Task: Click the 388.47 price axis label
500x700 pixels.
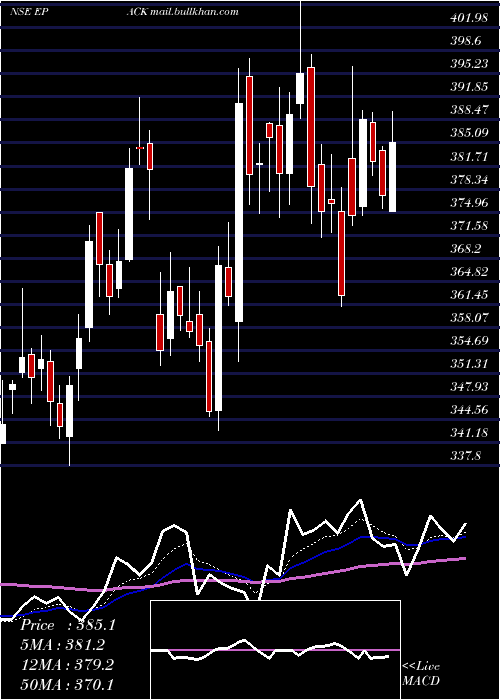Action: point(467,110)
